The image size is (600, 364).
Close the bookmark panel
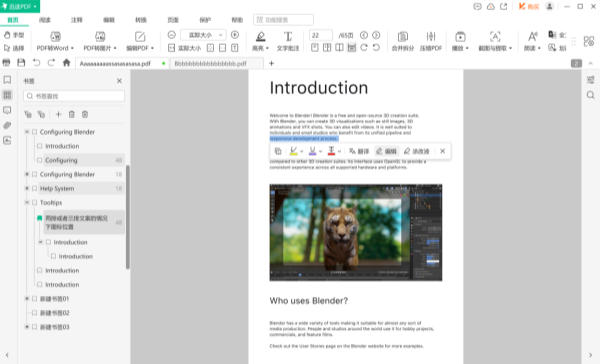119,81
